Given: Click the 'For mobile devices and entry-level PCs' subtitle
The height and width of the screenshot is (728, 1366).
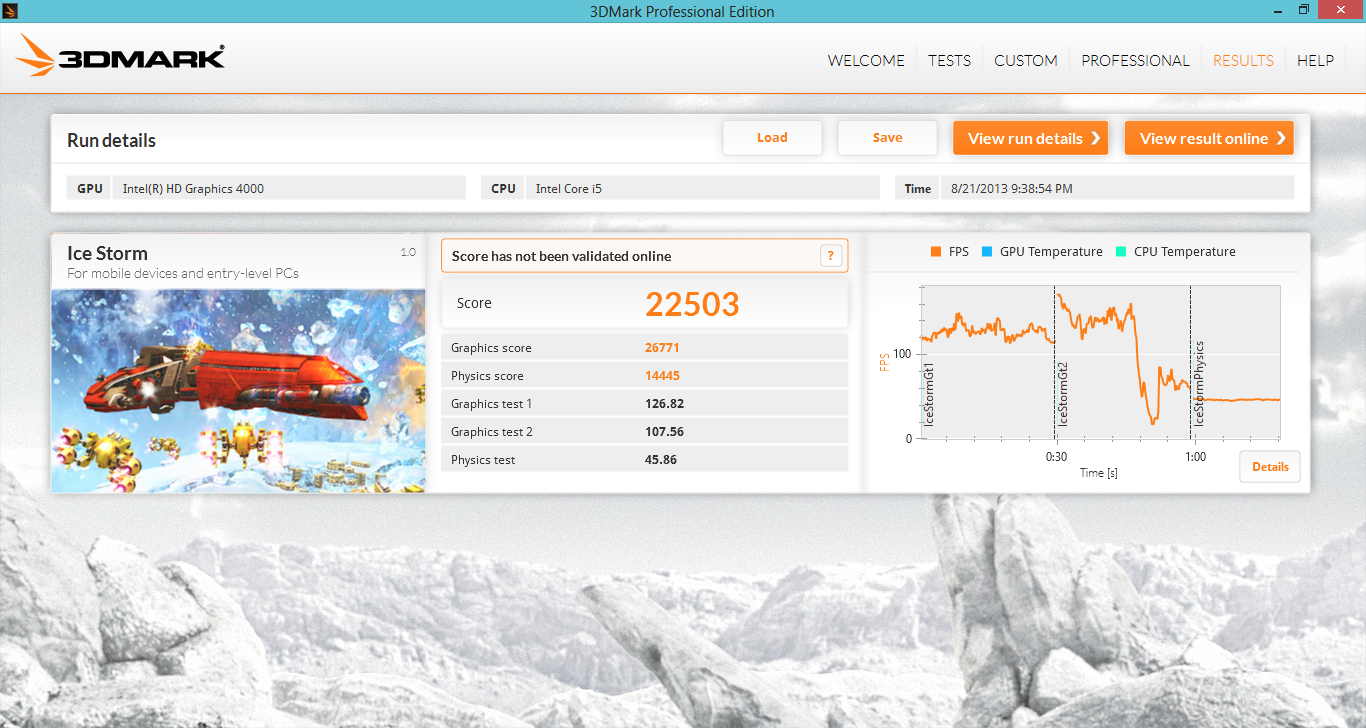Looking at the screenshot, I should pos(183,273).
